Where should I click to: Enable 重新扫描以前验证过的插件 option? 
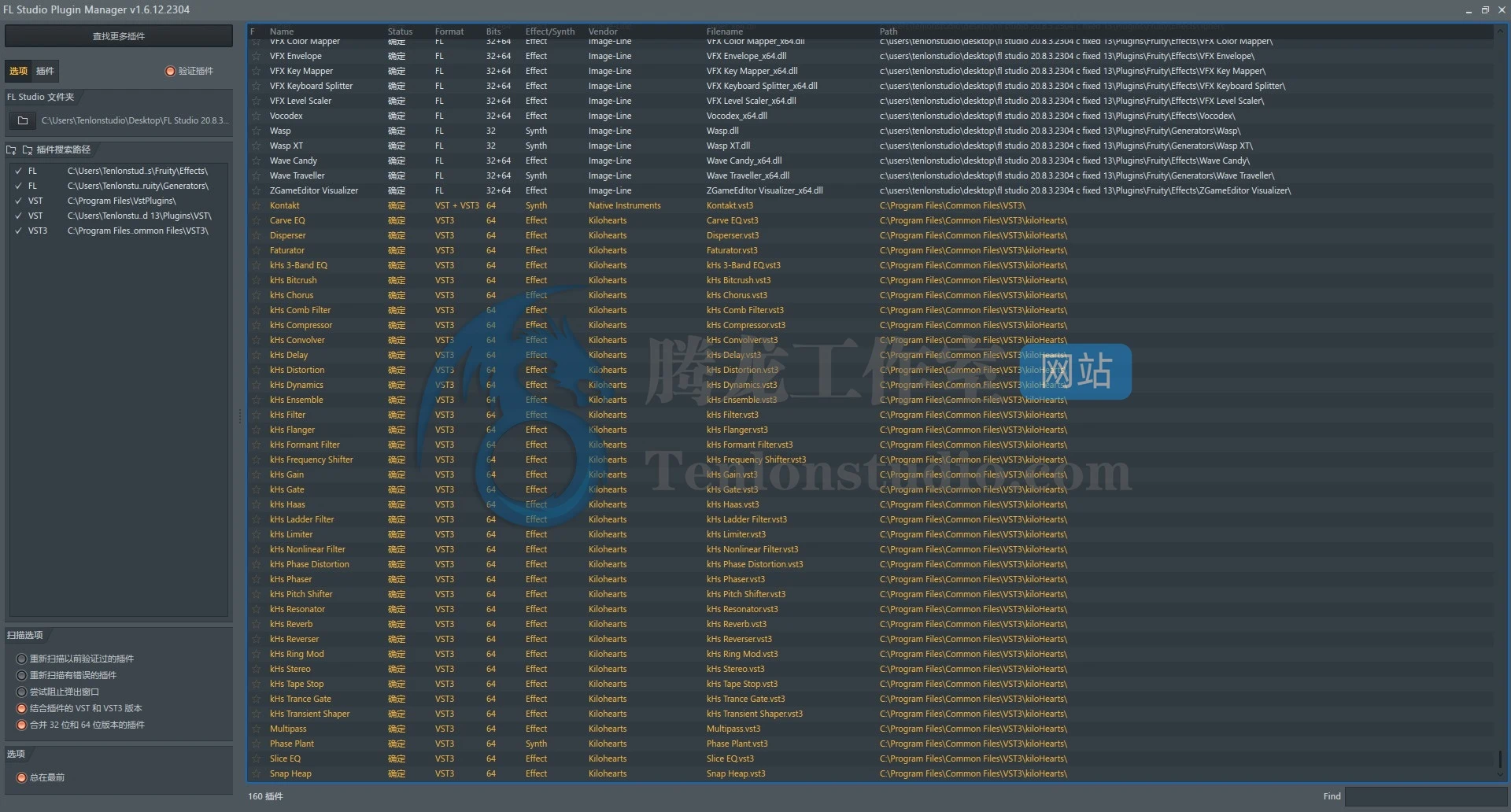pyautogui.click(x=21, y=659)
